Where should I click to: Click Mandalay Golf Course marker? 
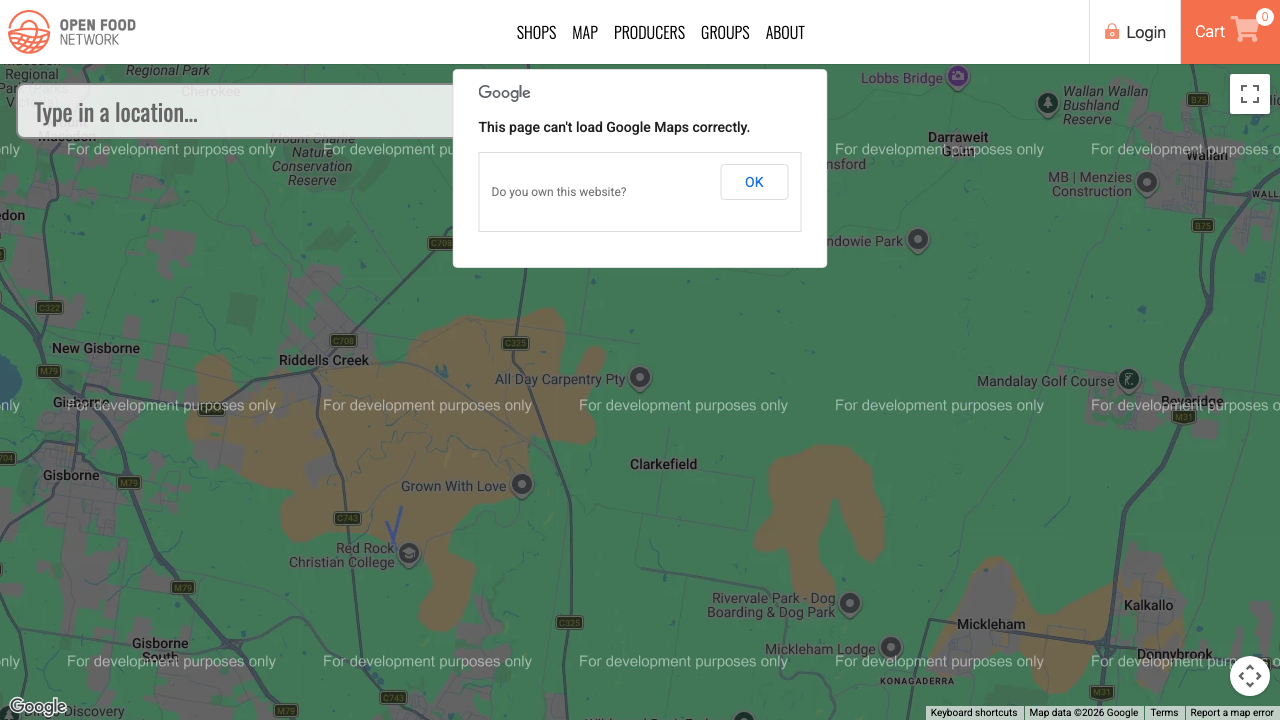(x=1129, y=380)
